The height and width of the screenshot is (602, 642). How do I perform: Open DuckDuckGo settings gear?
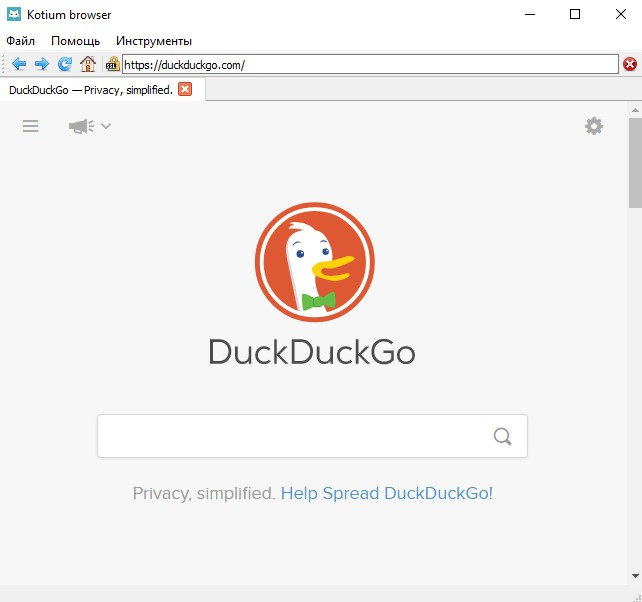pyautogui.click(x=594, y=126)
